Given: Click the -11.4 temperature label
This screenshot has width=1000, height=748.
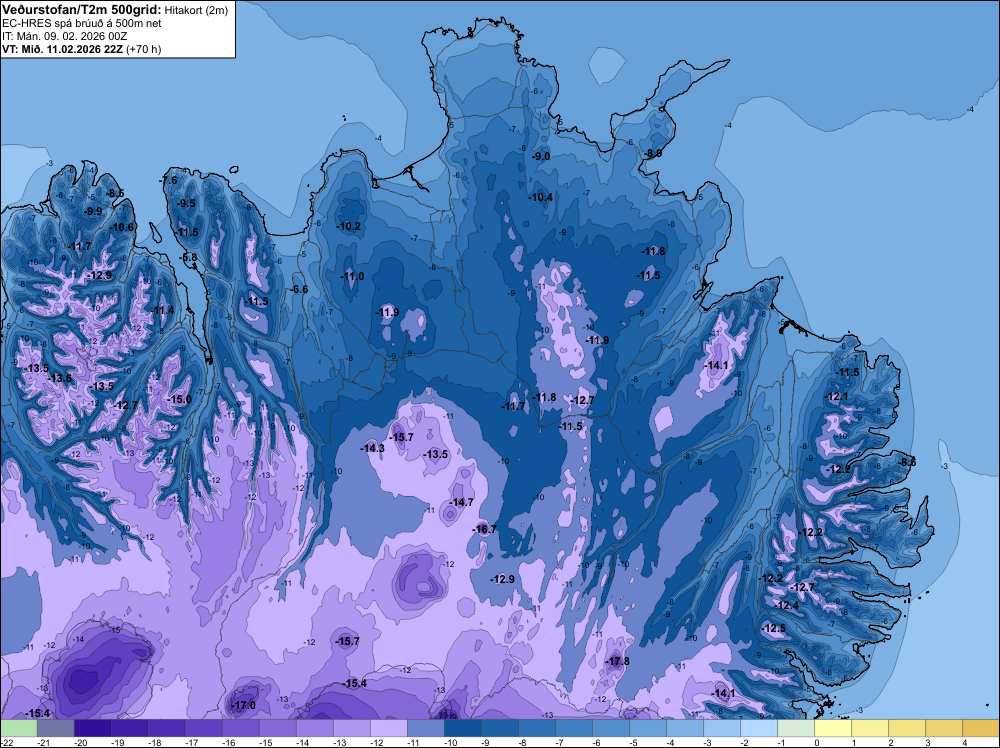Looking at the screenshot, I should pos(163,311).
